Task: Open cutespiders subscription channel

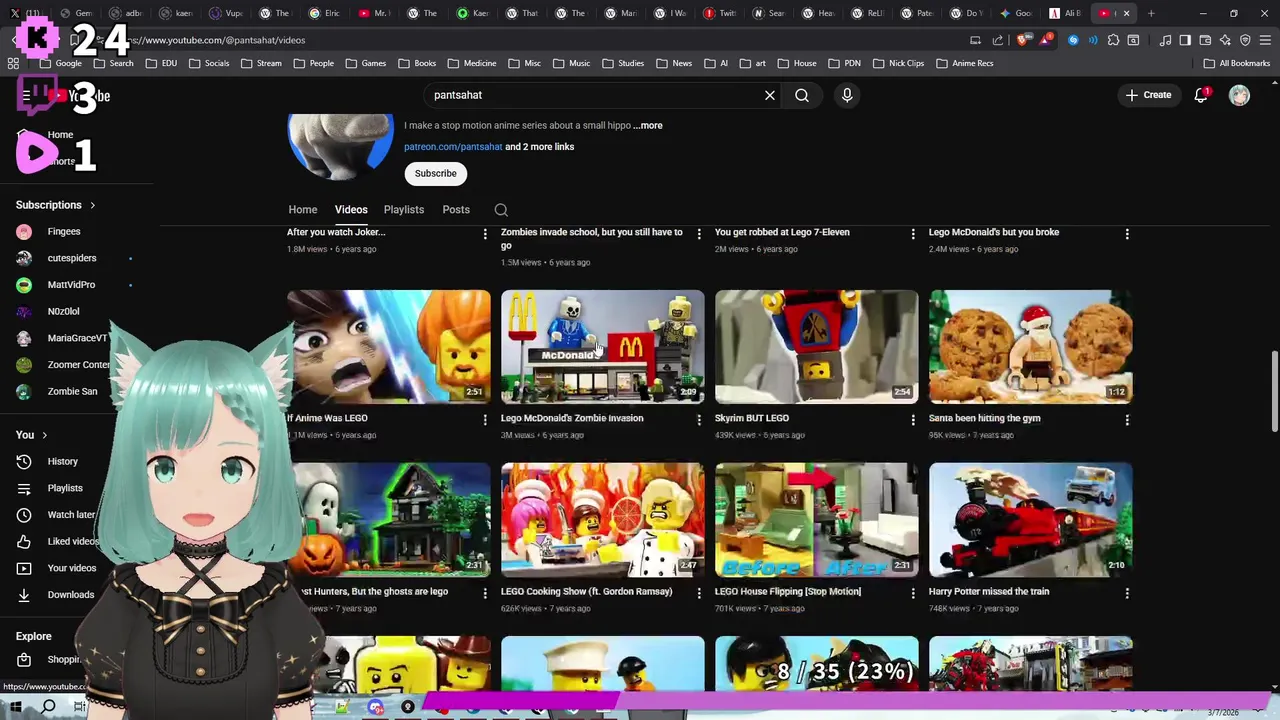Action: (72, 258)
